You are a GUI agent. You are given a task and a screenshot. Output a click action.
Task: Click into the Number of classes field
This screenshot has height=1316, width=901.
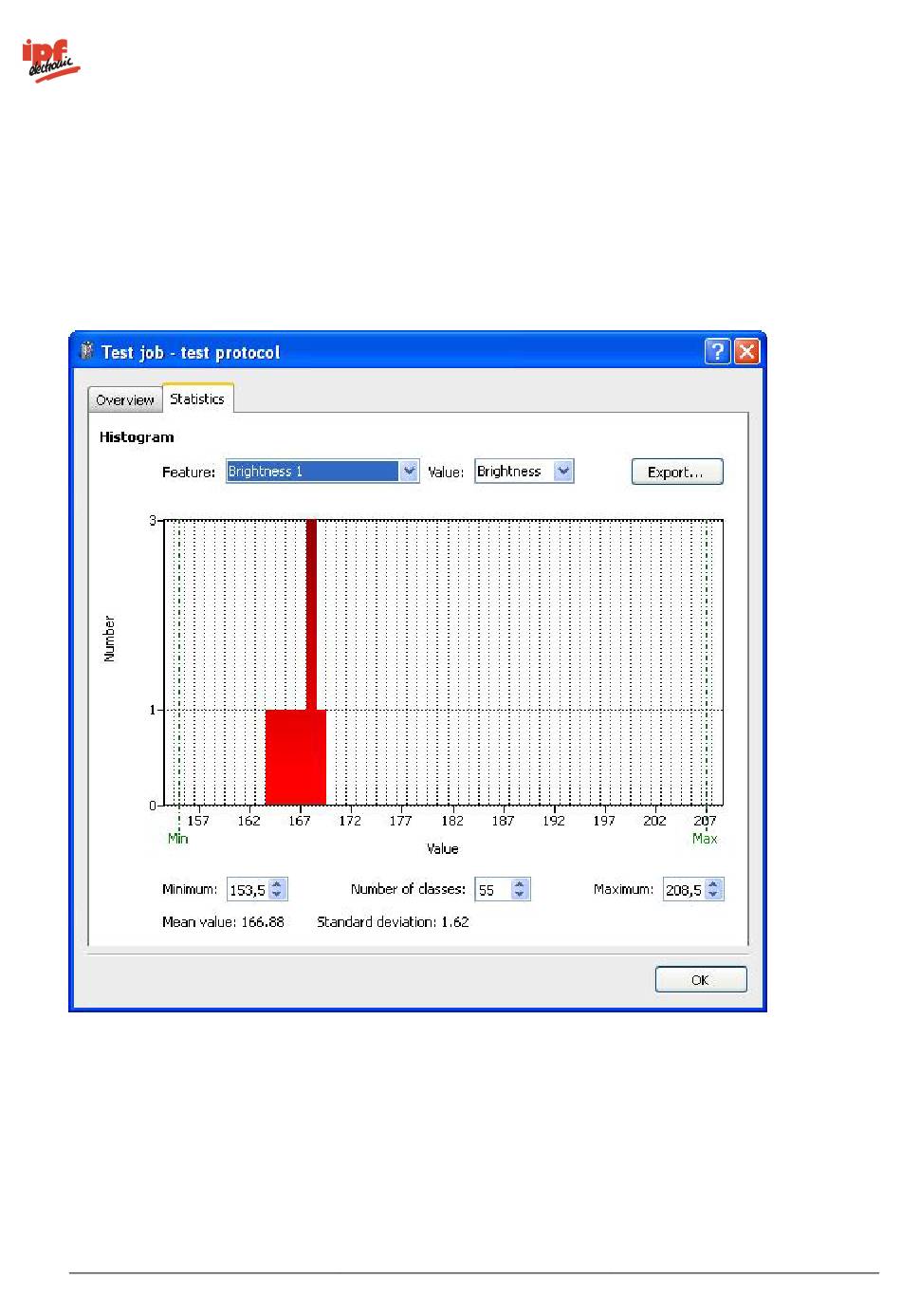click(492, 890)
